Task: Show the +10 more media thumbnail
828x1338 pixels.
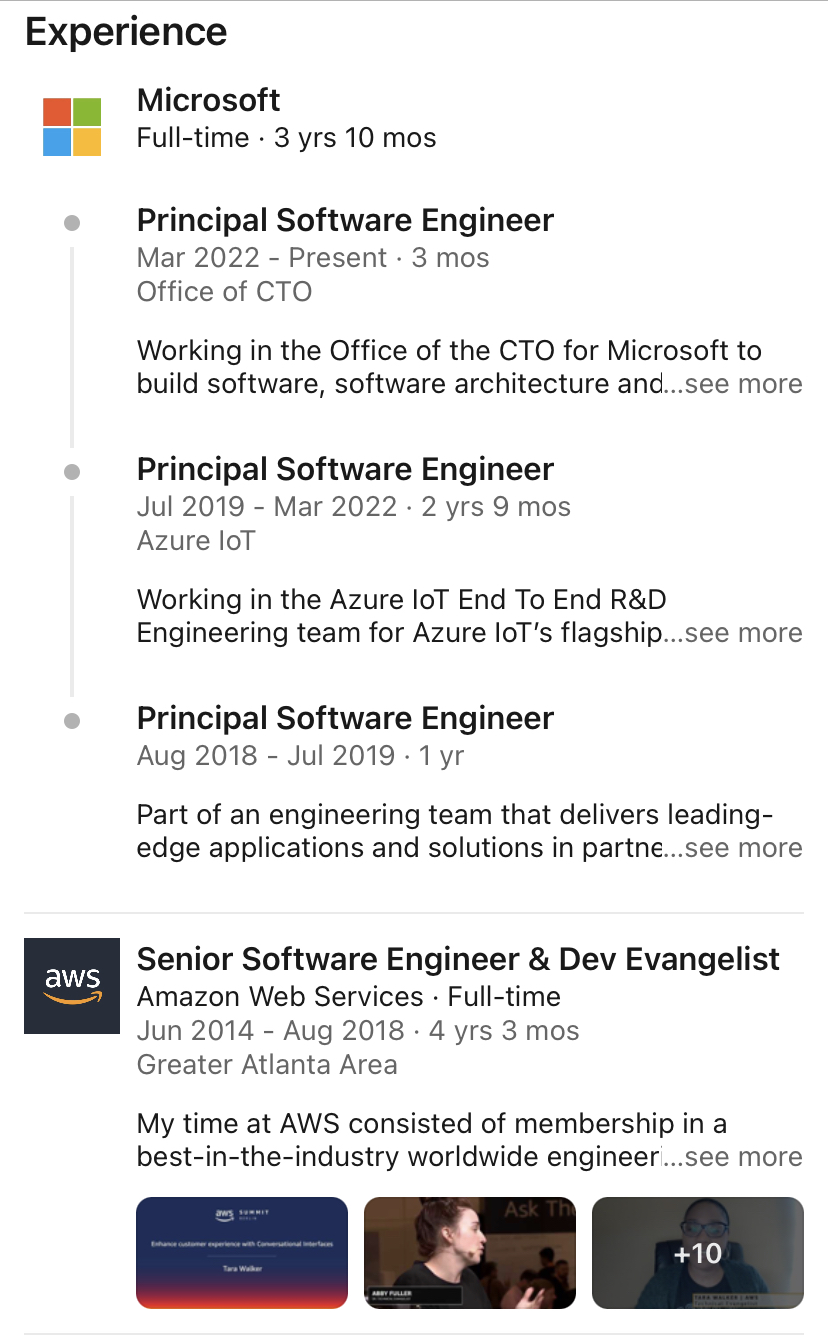Action: click(x=698, y=1253)
